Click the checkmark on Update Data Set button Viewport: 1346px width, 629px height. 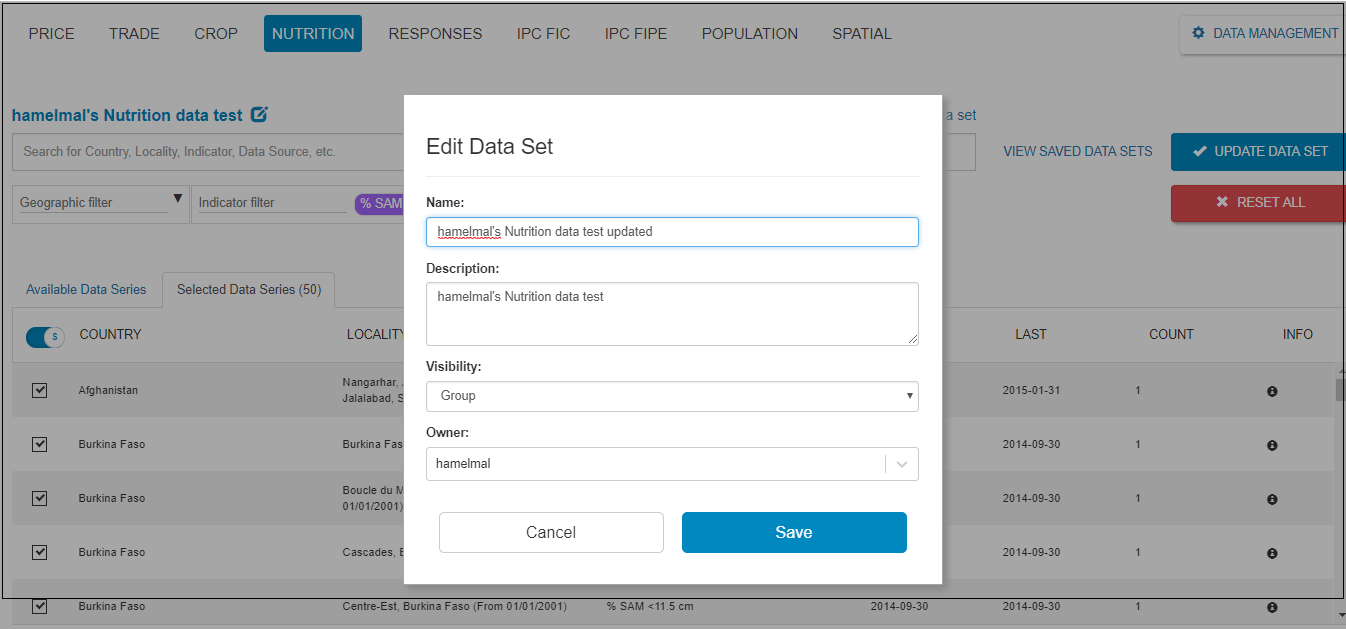pyautogui.click(x=1202, y=151)
